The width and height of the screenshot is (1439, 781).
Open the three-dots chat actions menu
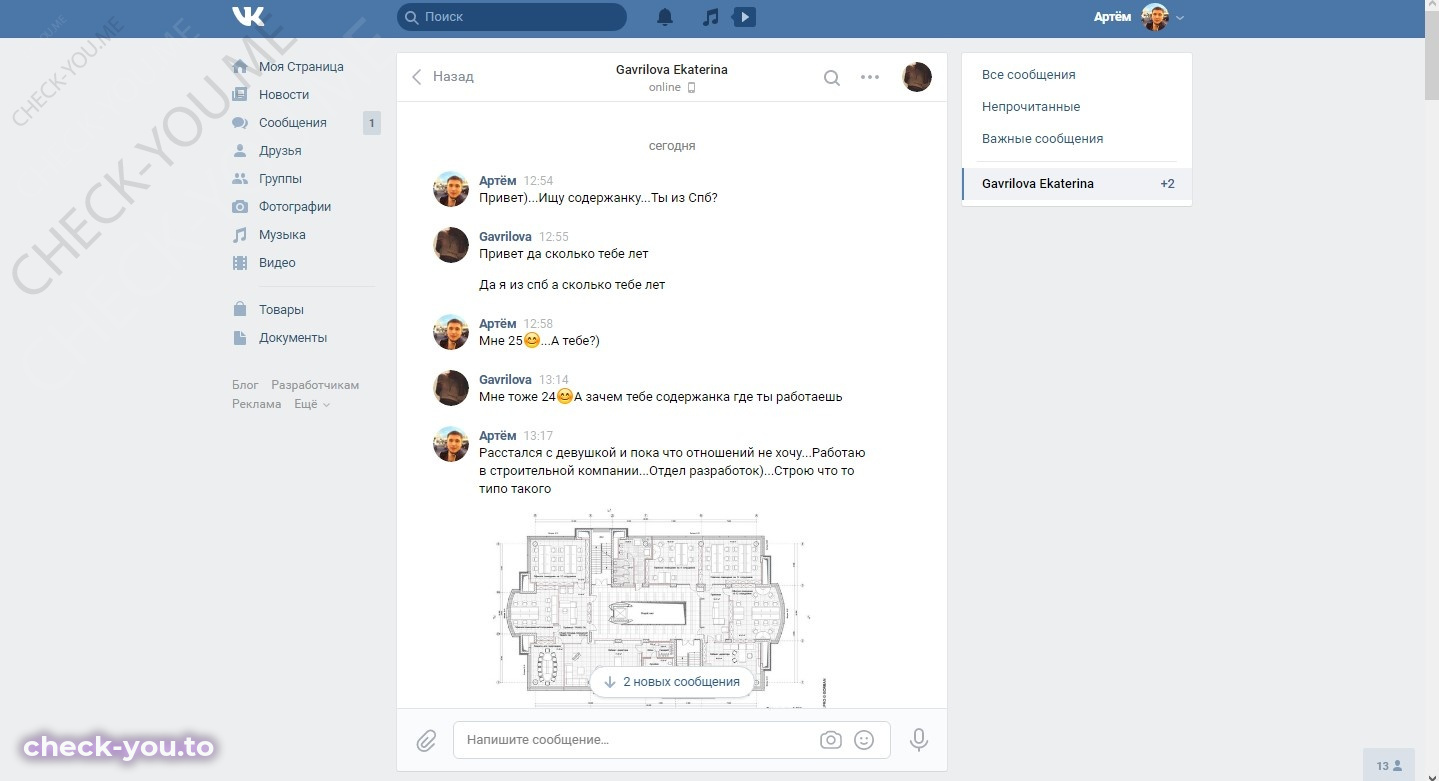click(x=870, y=77)
